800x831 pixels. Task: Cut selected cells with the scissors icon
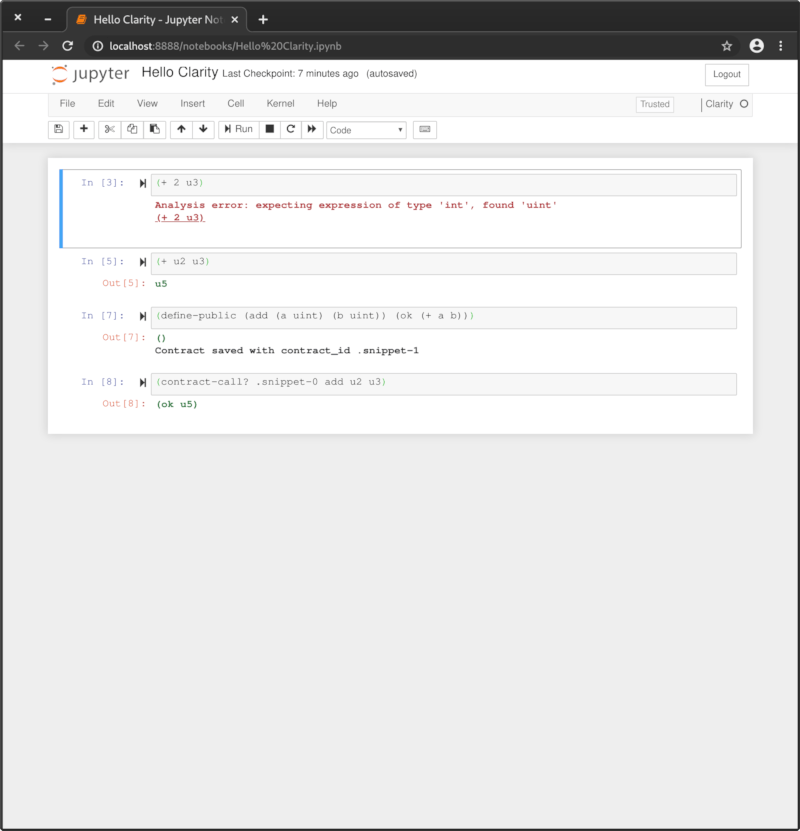(109, 129)
